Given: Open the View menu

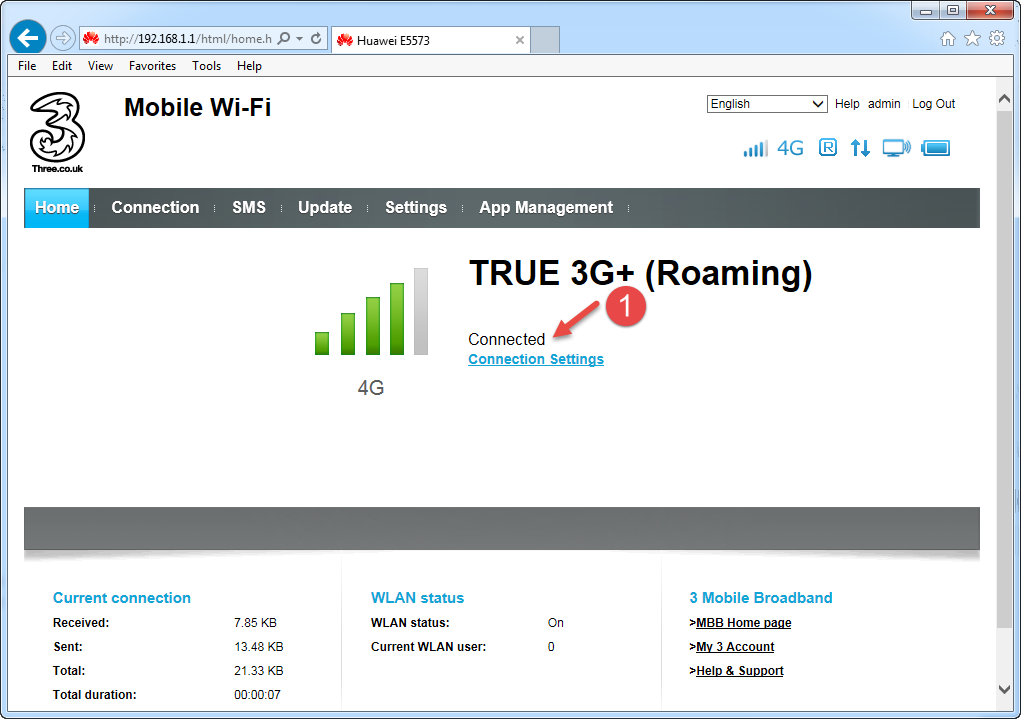Looking at the screenshot, I should (100, 66).
